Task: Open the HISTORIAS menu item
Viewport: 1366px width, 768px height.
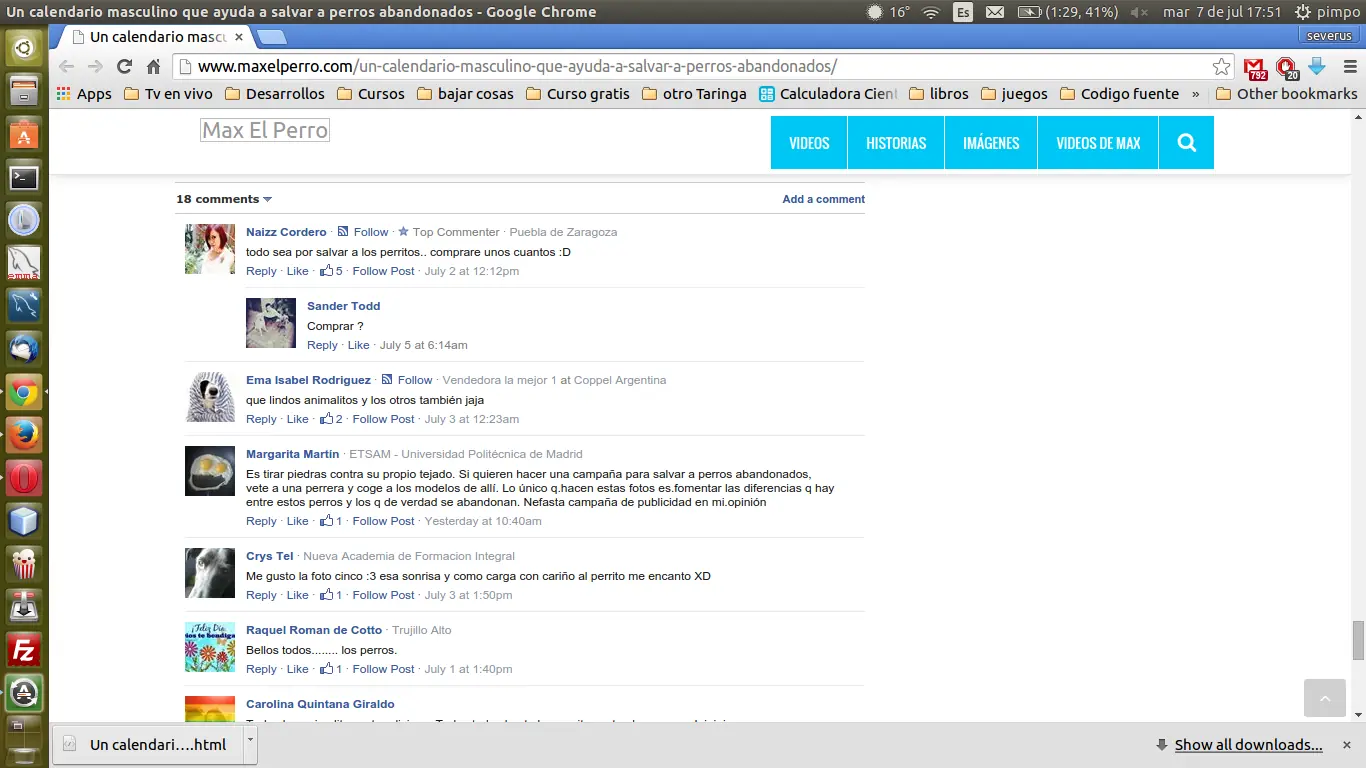Action: (896, 143)
